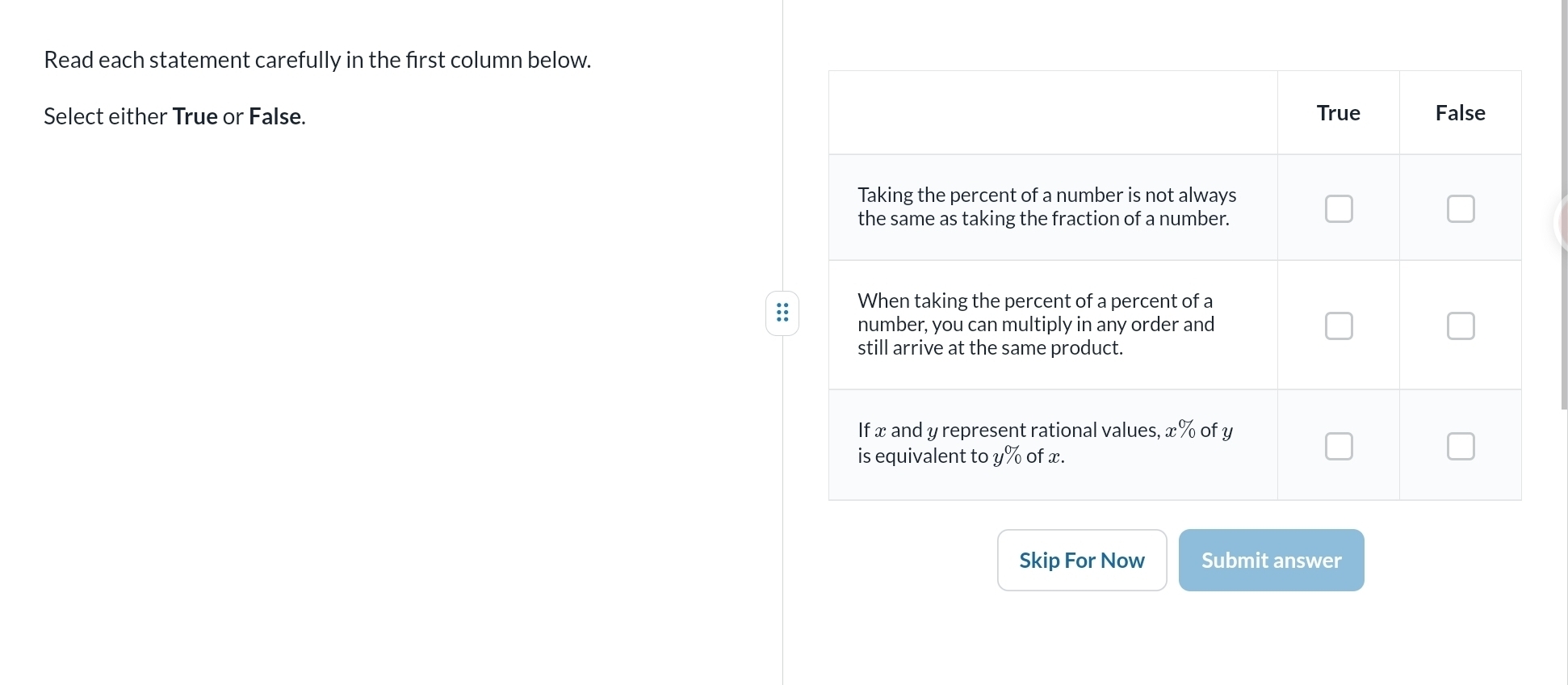
Task: Submit the answer with Submit answer button
Action: click(x=1271, y=561)
